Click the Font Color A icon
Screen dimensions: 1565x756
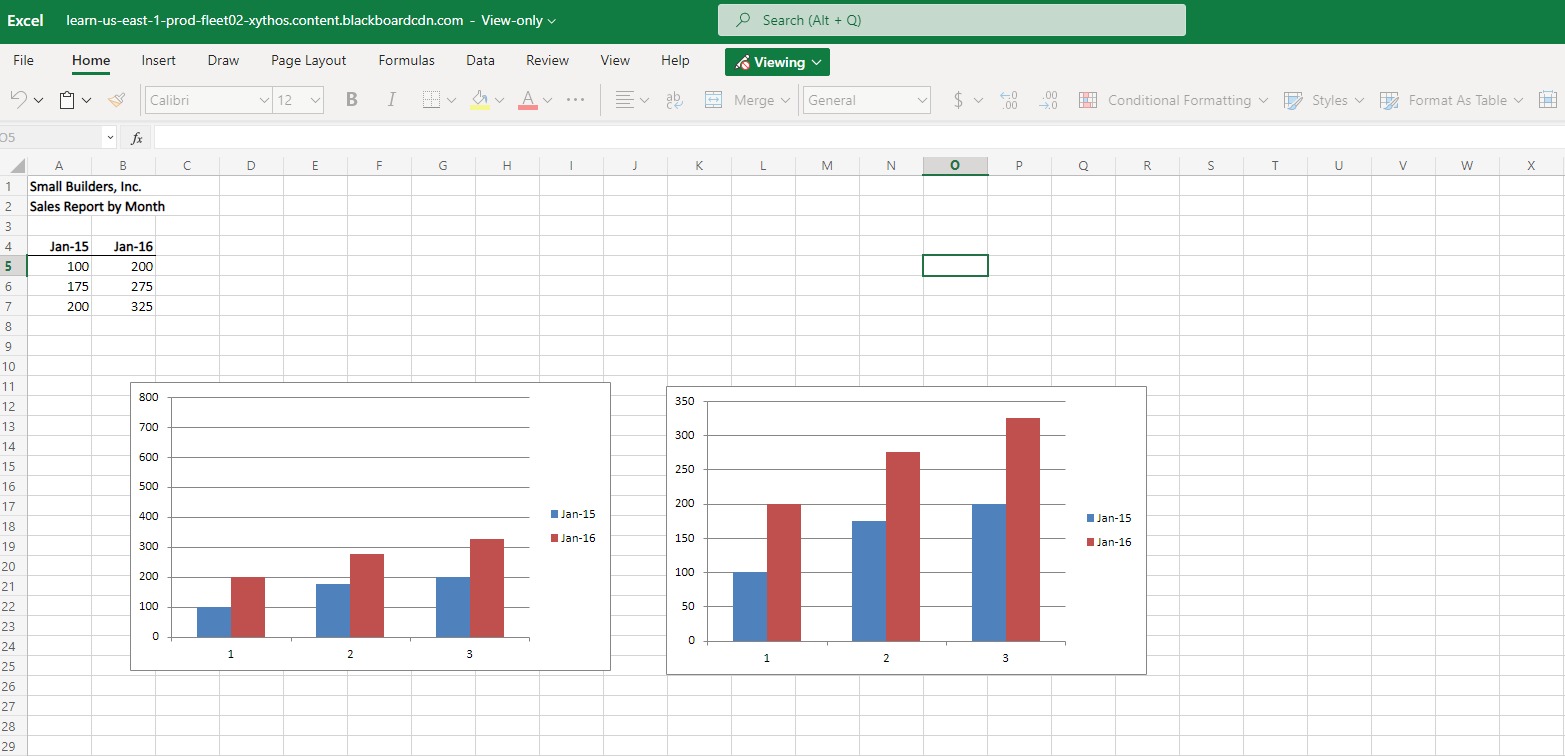coord(528,100)
